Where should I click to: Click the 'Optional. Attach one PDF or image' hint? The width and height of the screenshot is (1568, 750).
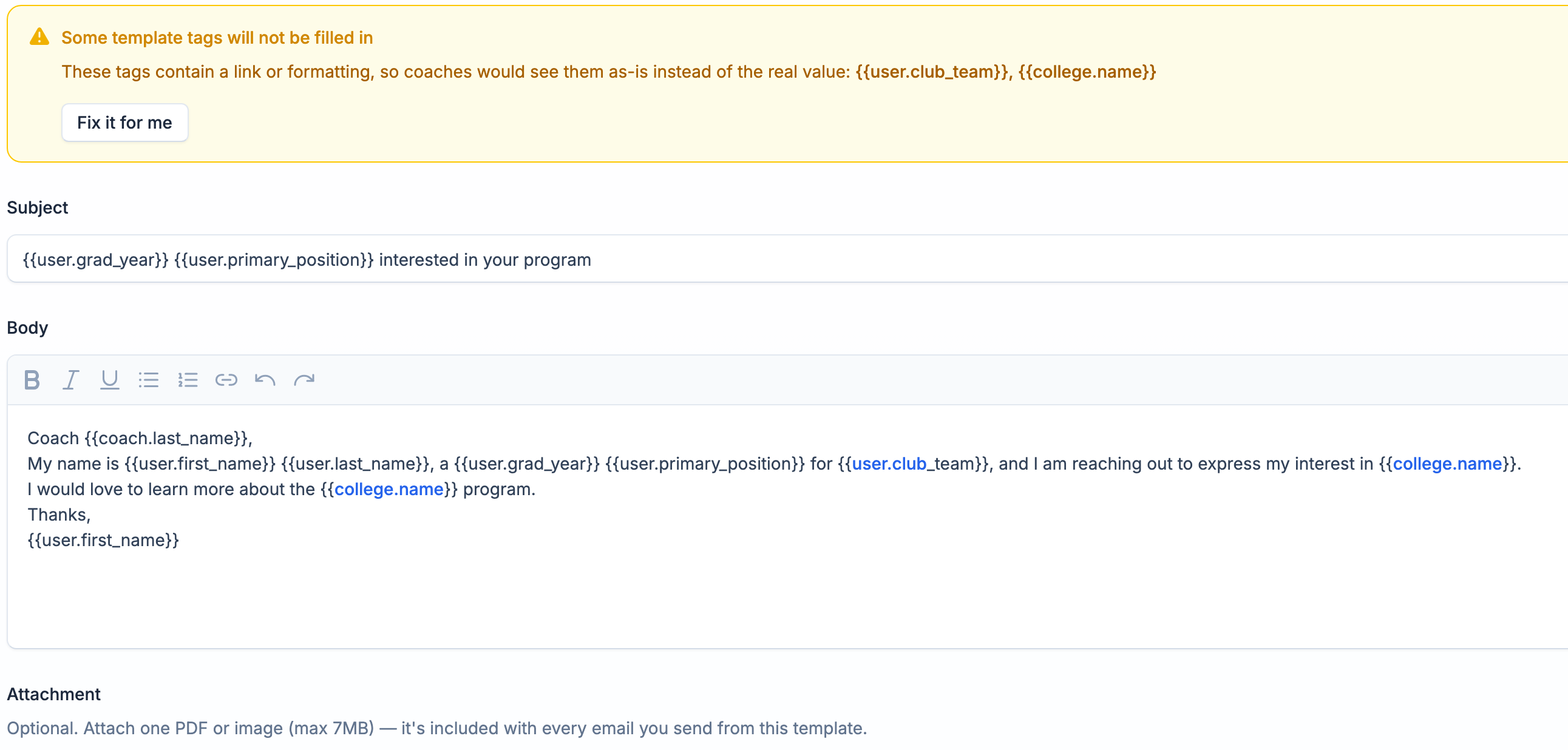pyautogui.click(x=437, y=729)
